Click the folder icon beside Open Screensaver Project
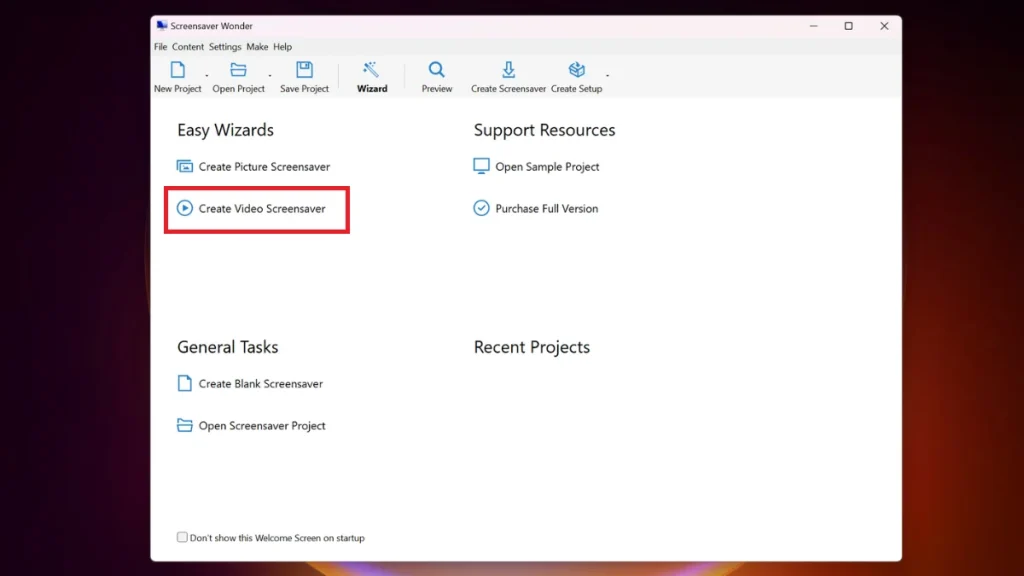 point(185,425)
